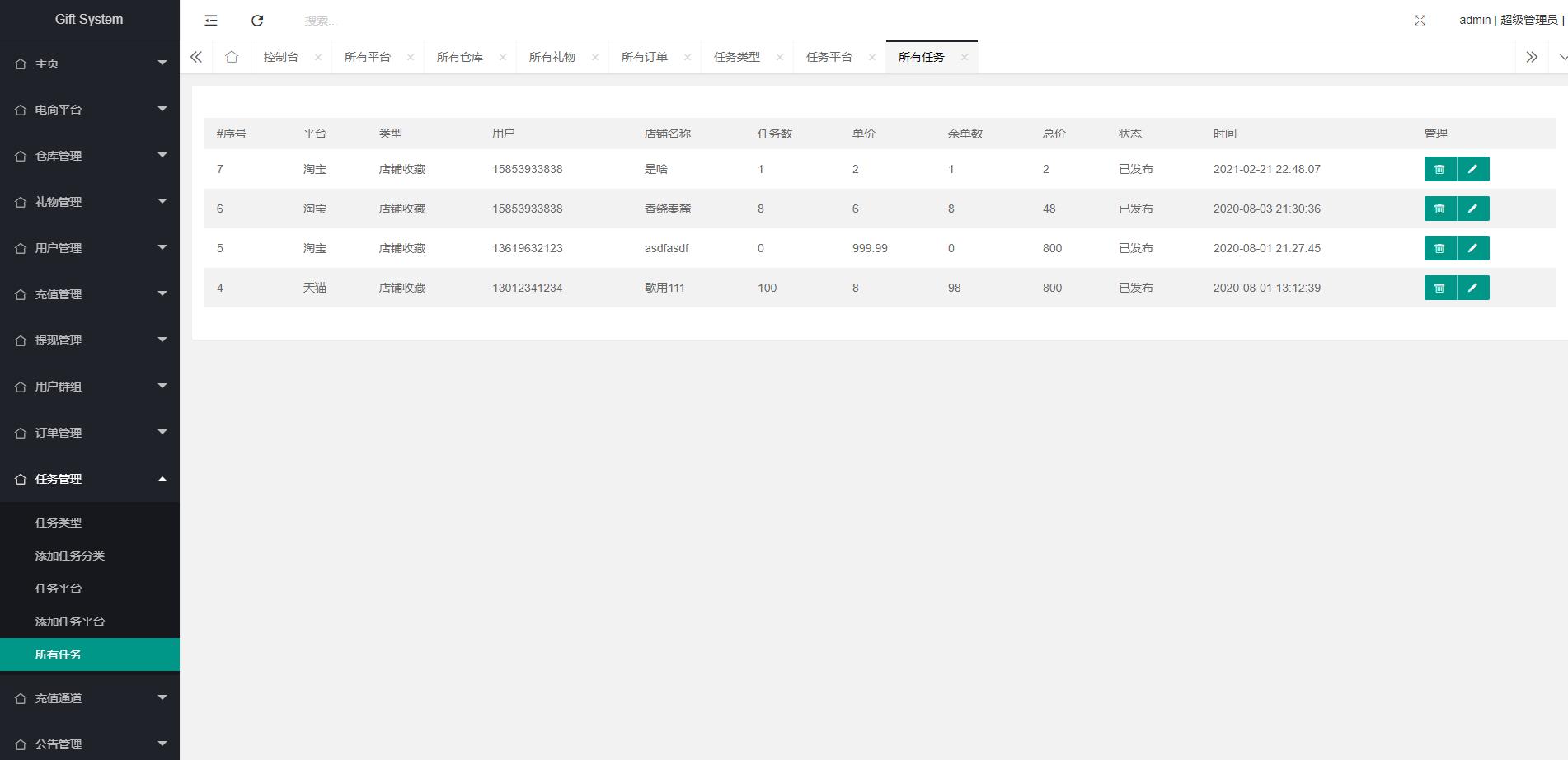Toggle the sidebar collapse icon
The width and height of the screenshot is (1568, 760).
211,21
